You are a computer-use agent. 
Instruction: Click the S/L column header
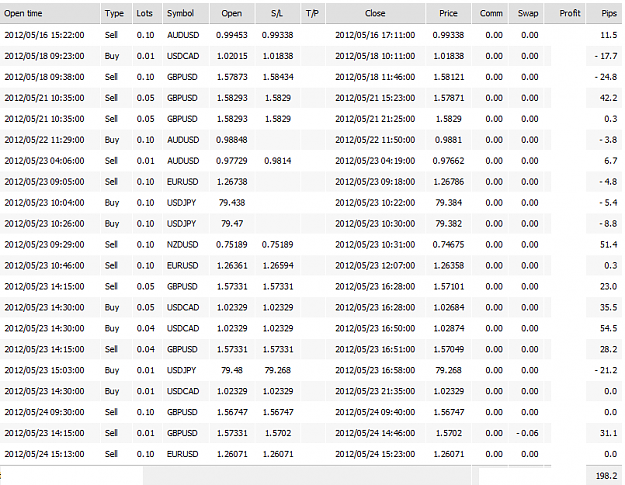(277, 13)
